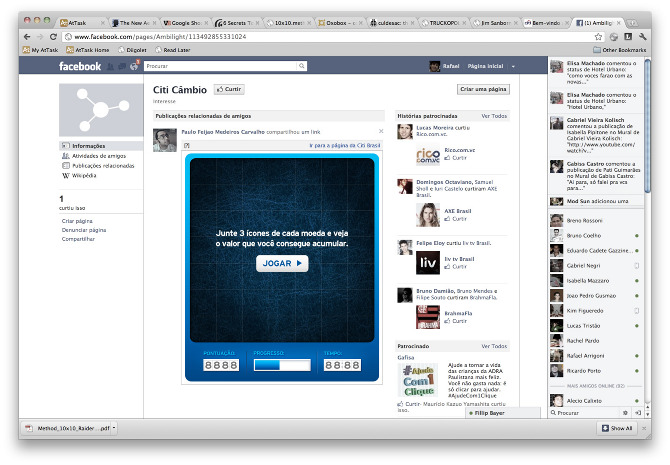
Task: Open the downloaded PDF file's dropdown arrow
Action: point(115,428)
